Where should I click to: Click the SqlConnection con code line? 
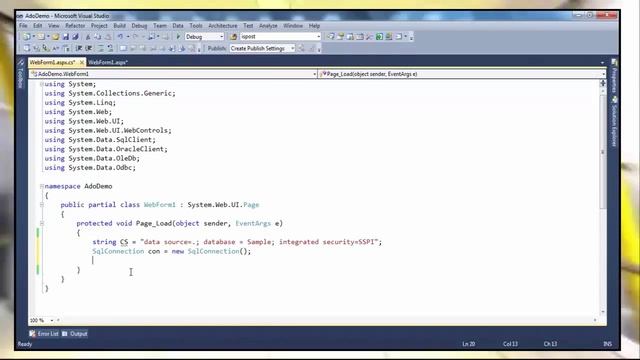(171, 251)
